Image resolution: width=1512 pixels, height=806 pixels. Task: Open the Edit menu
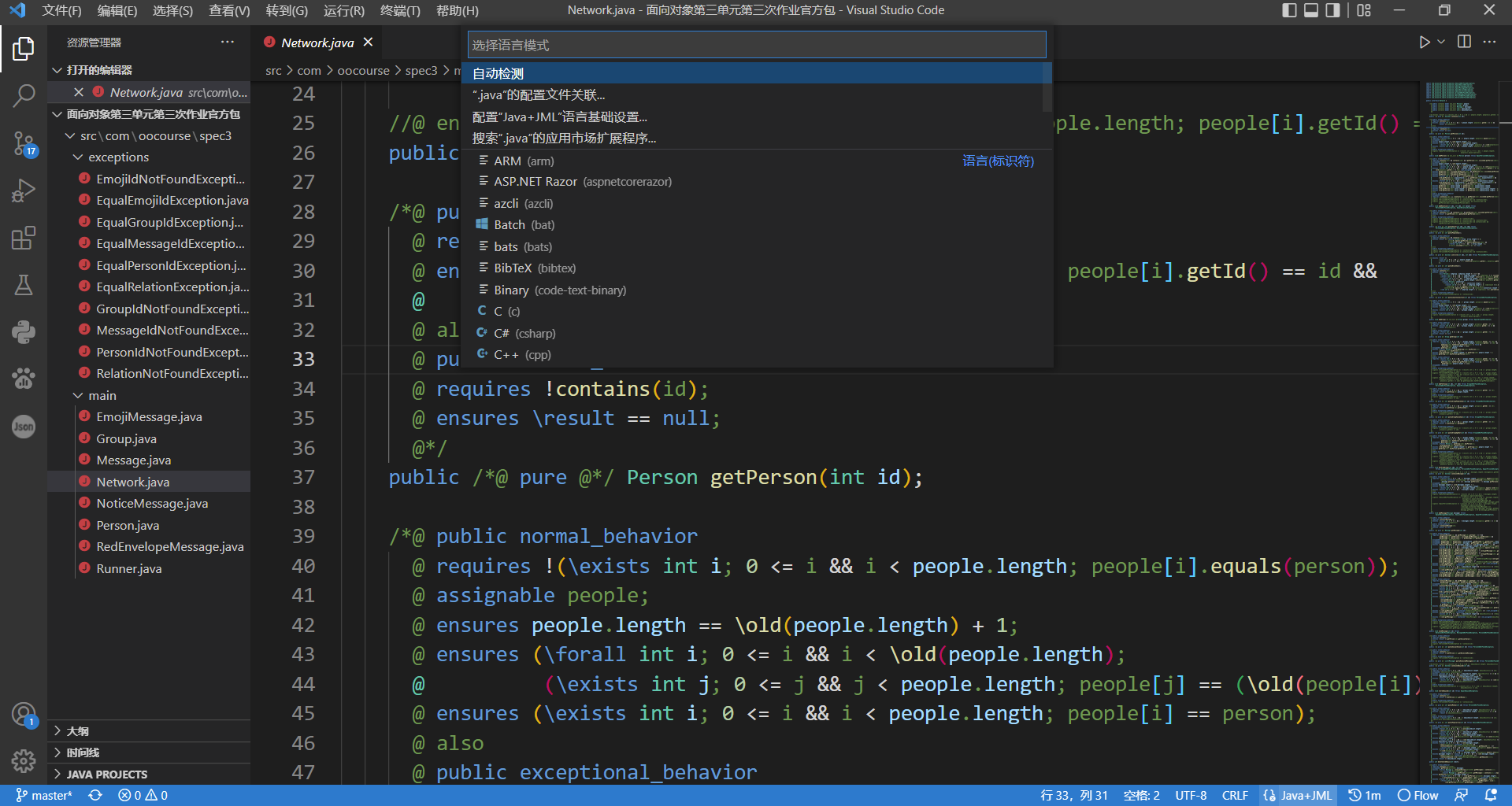[x=117, y=10]
